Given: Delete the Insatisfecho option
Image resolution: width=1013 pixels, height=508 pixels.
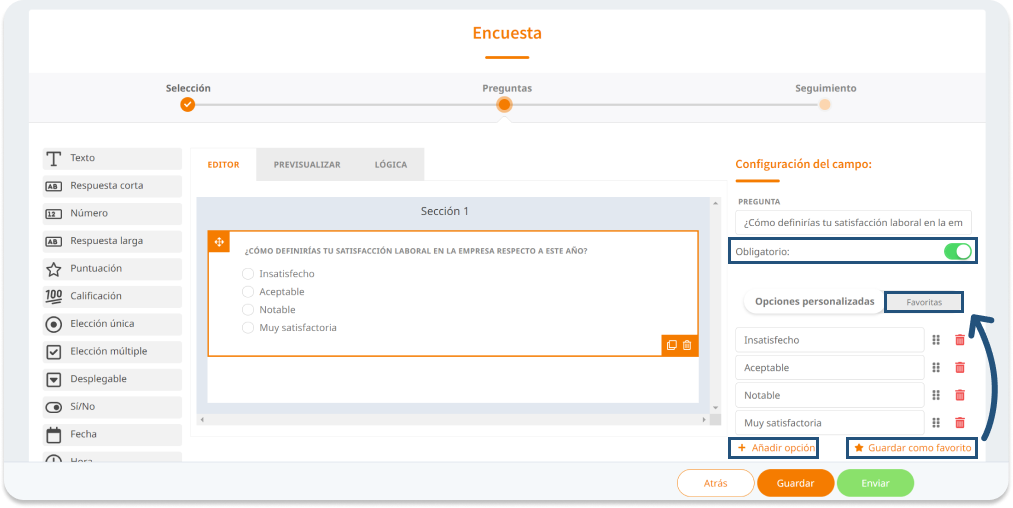Looking at the screenshot, I should (x=960, y=340).
